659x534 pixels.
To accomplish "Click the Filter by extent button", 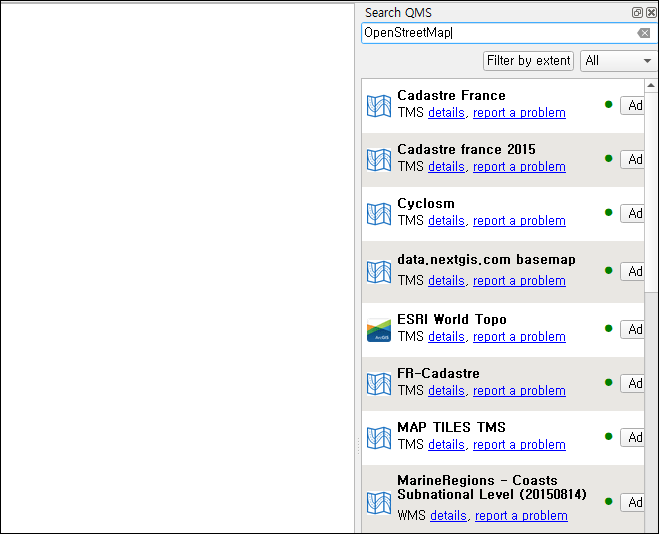I will [528, 61].
